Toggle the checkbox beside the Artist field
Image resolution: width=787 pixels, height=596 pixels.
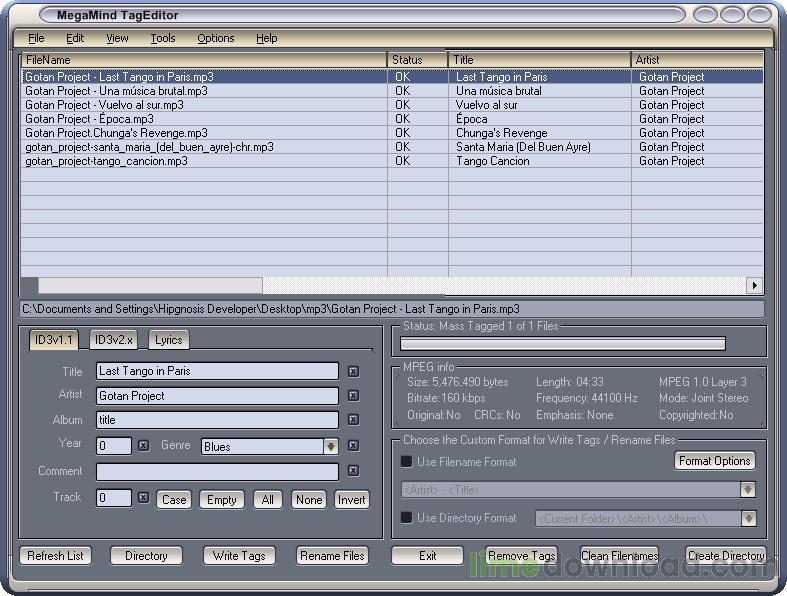click(353, 396)
